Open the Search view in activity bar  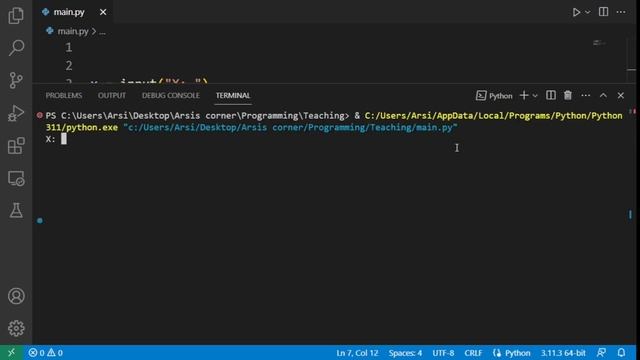(x=16, y=48)
